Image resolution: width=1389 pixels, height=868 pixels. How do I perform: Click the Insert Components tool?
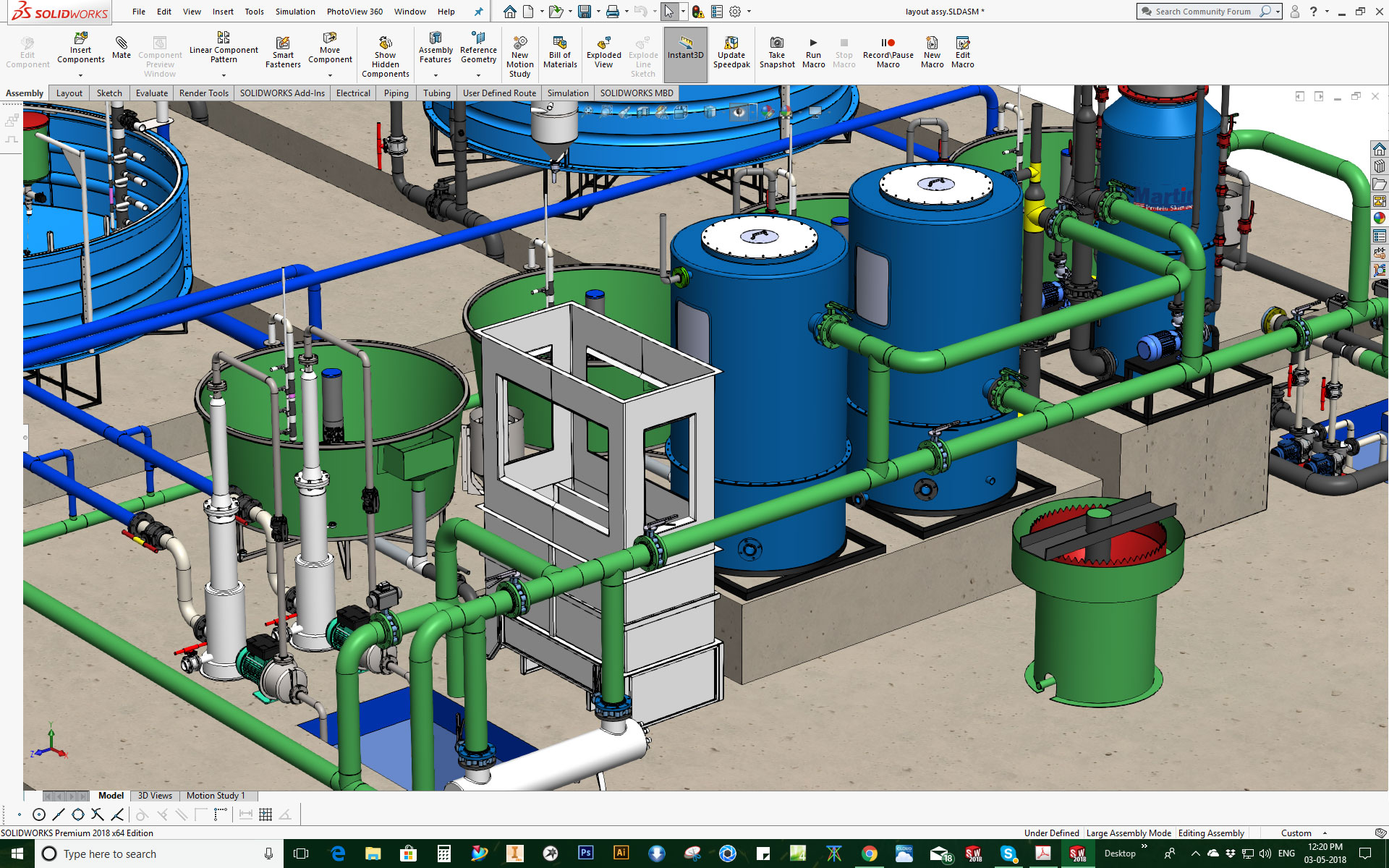tap(80, 48)
